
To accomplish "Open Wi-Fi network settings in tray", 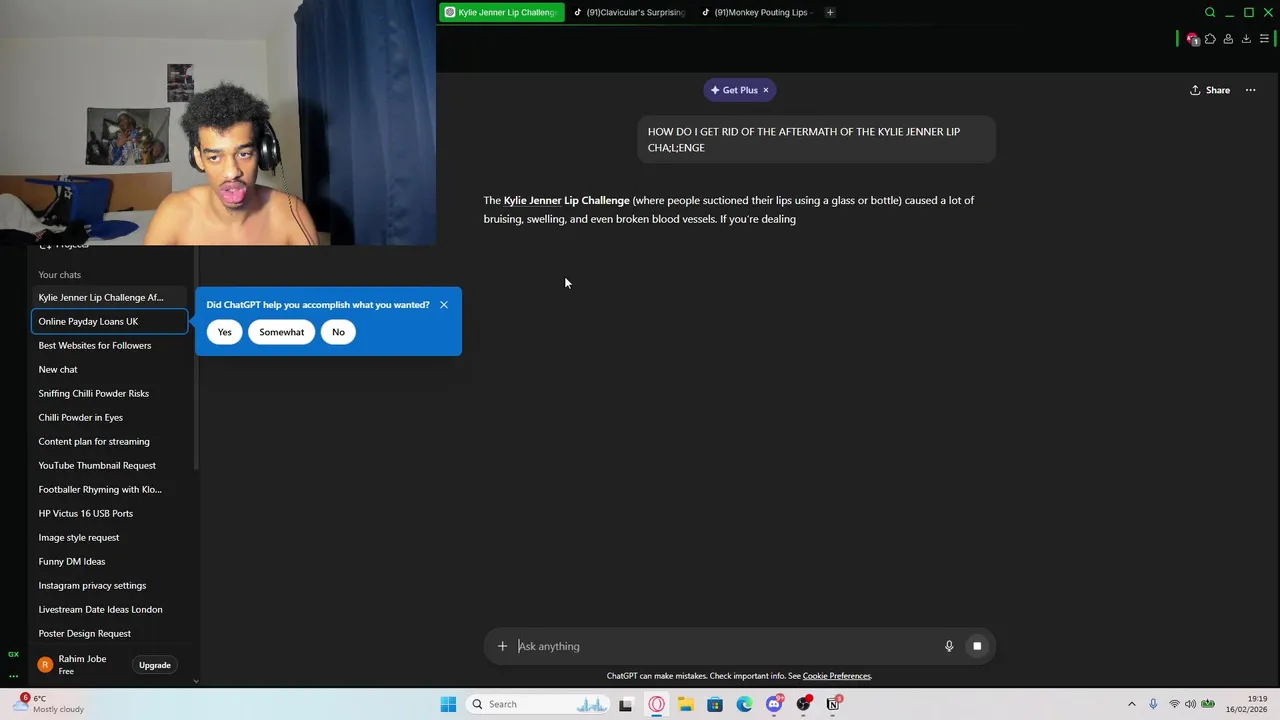I will pyautogui.click(x=1175, y=704).
